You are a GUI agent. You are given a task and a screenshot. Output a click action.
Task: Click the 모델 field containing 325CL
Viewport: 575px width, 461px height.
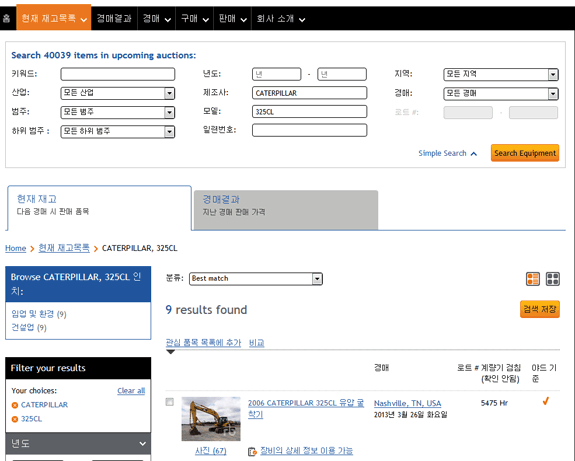310,112
